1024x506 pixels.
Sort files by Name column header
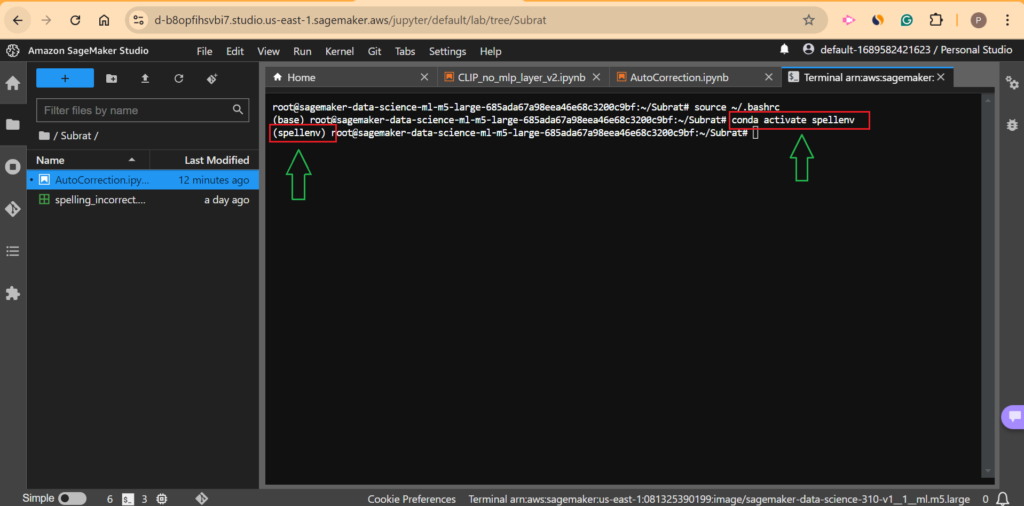pos(50,160)
